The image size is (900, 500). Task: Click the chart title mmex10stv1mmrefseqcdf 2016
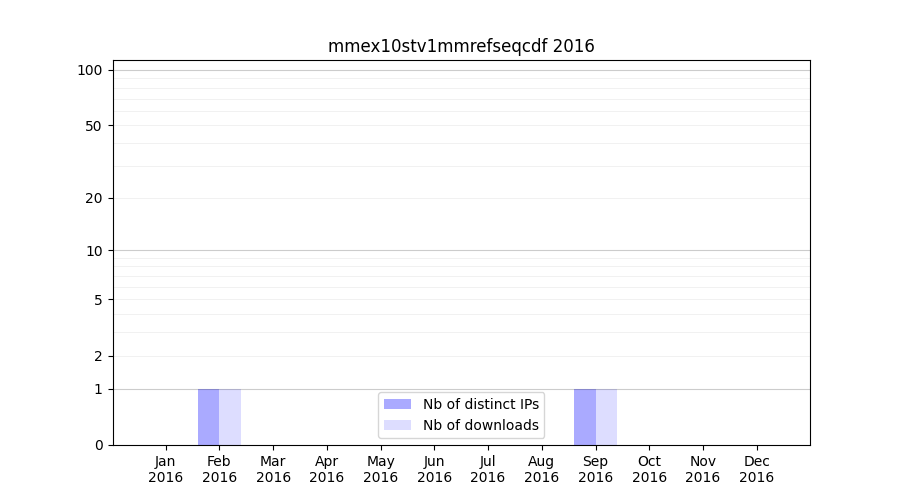tap(461, 46)
